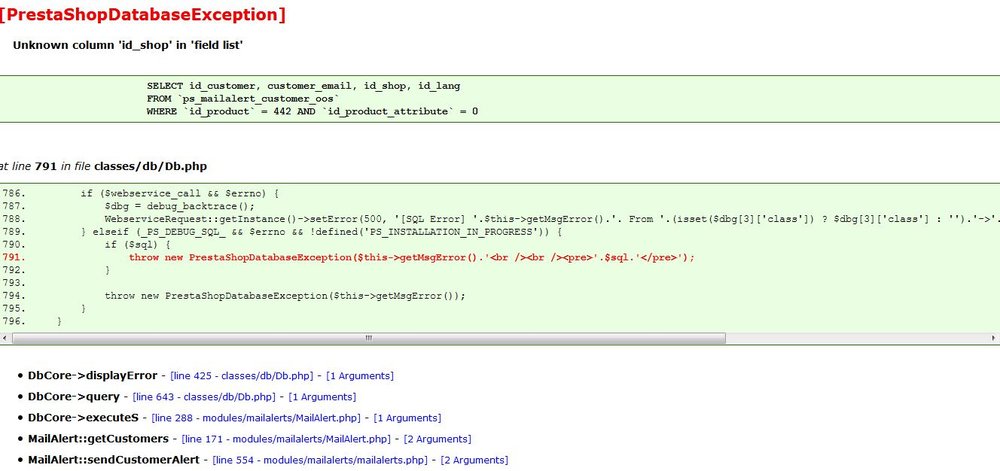
Task: Click code line 789 elseif _PS_DEBUG_SQL_
Action: [x=321, y=232]
